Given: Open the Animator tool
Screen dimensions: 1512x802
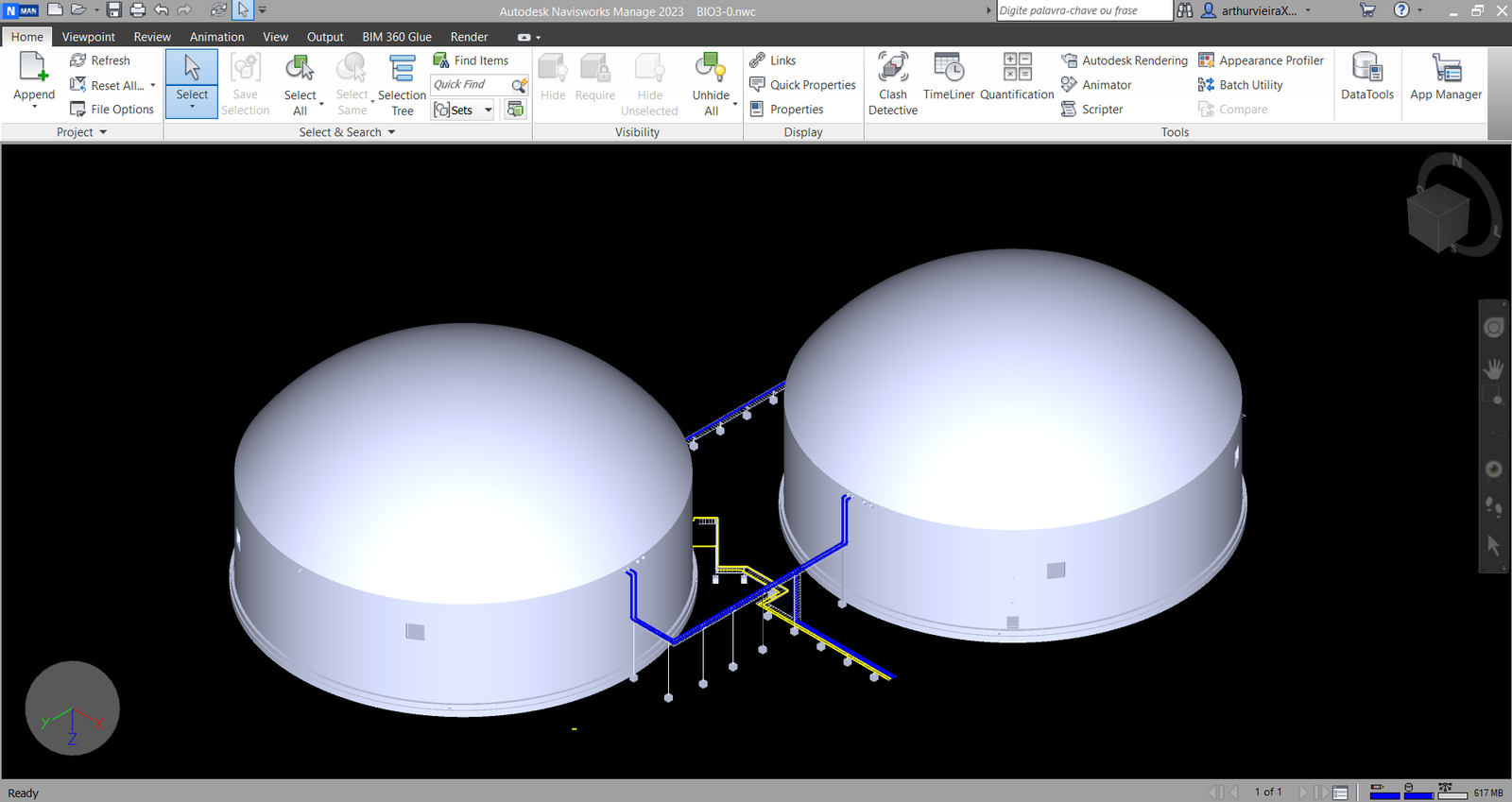Looking at the screenshot, I should (1096, 85).
